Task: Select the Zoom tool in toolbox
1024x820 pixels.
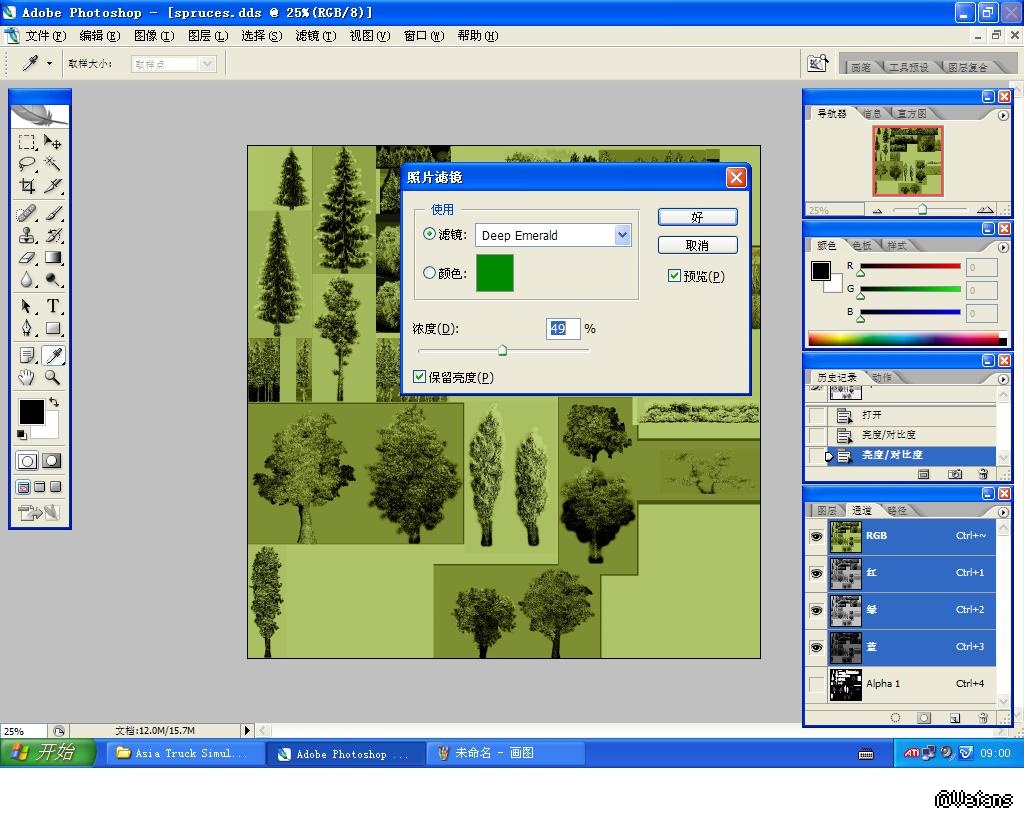Action: [53, 377]
